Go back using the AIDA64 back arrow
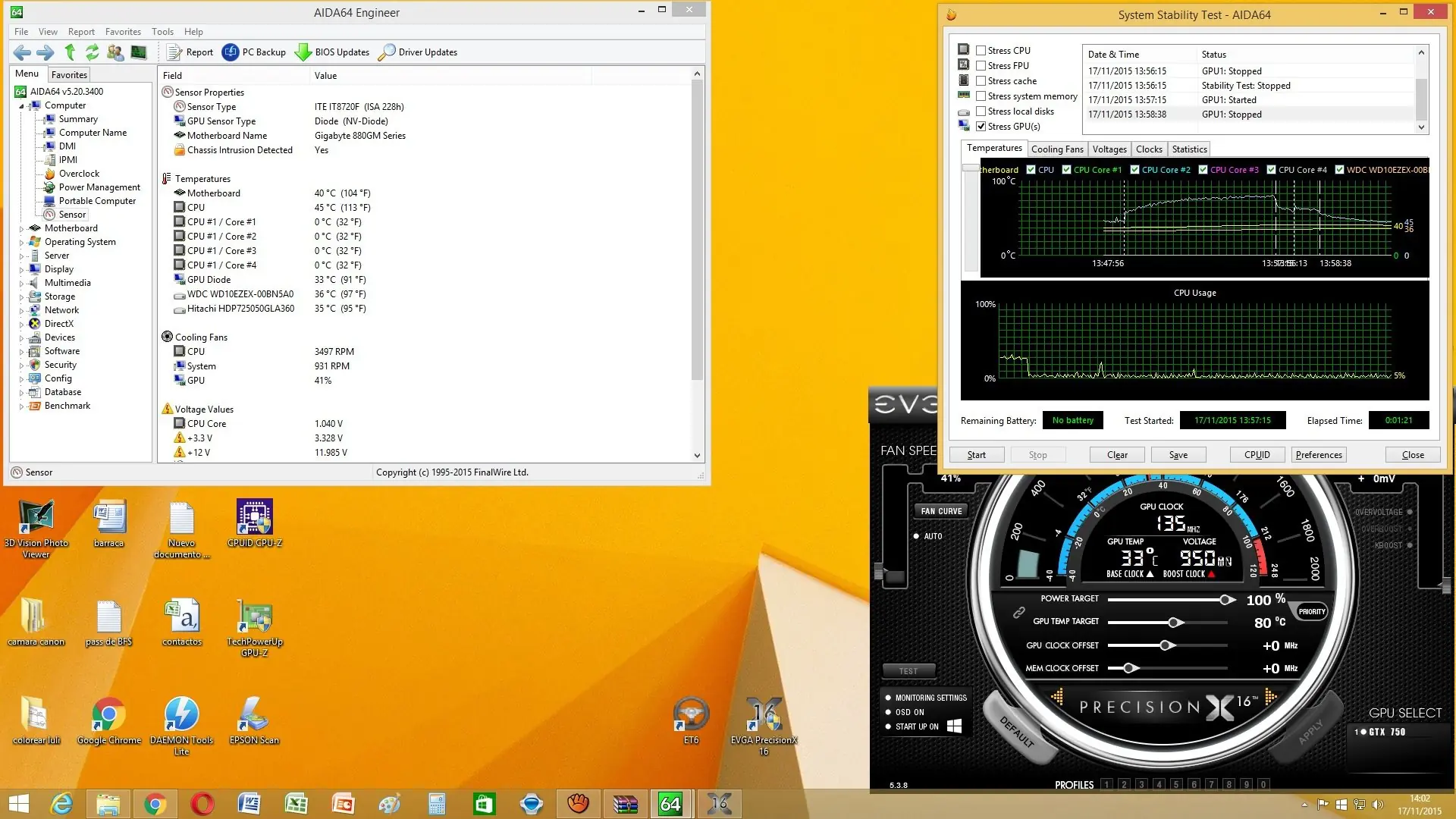The image size is (1456, 819). 22,52
